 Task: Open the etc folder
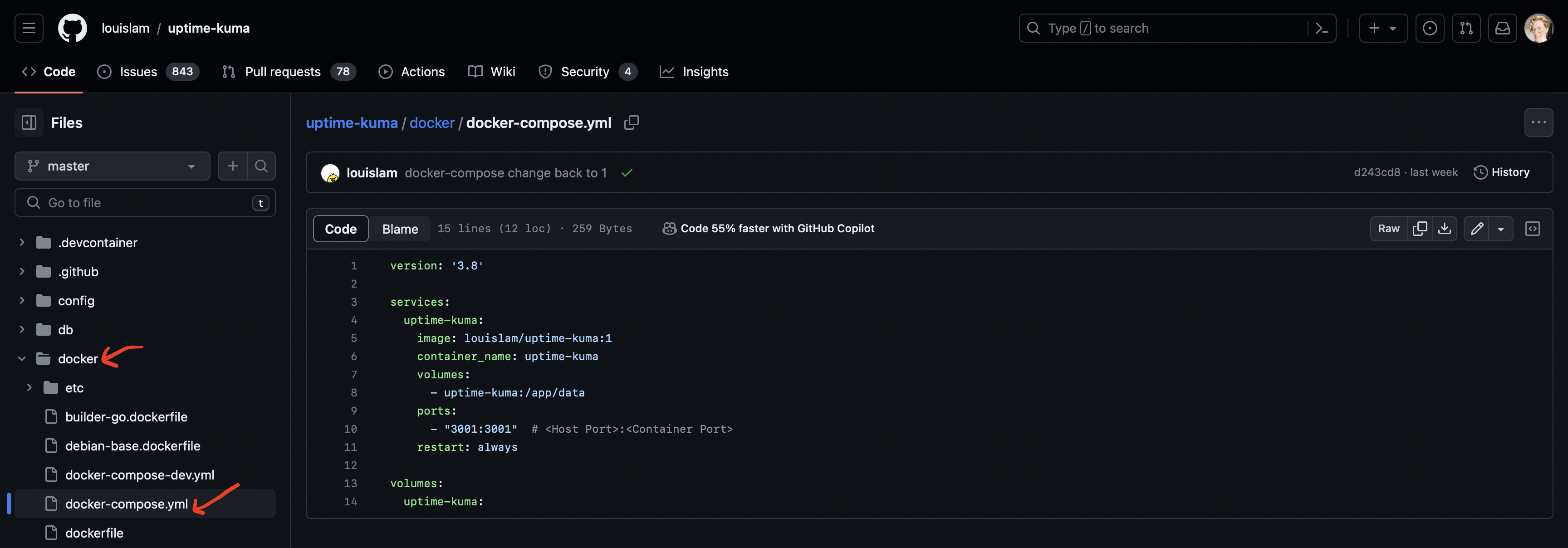point(74,387)
